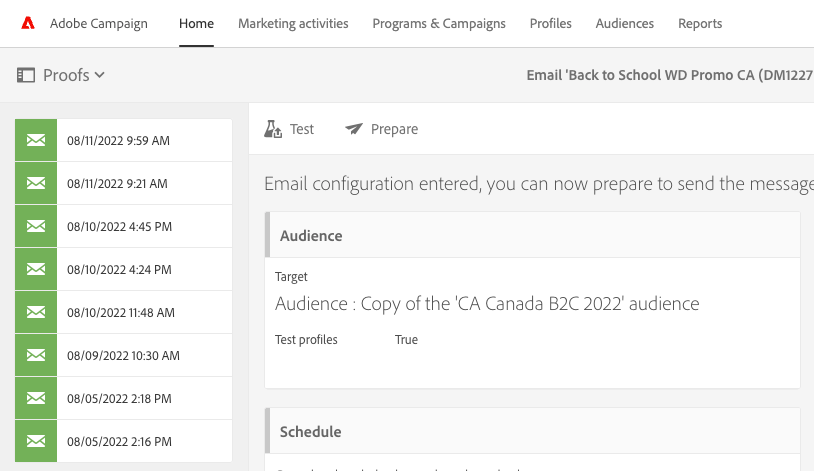This screenshot has width=814, height=471.
Task: Select the 08/10/2022 4:24 PM proof entry
Action: [119, 269]
